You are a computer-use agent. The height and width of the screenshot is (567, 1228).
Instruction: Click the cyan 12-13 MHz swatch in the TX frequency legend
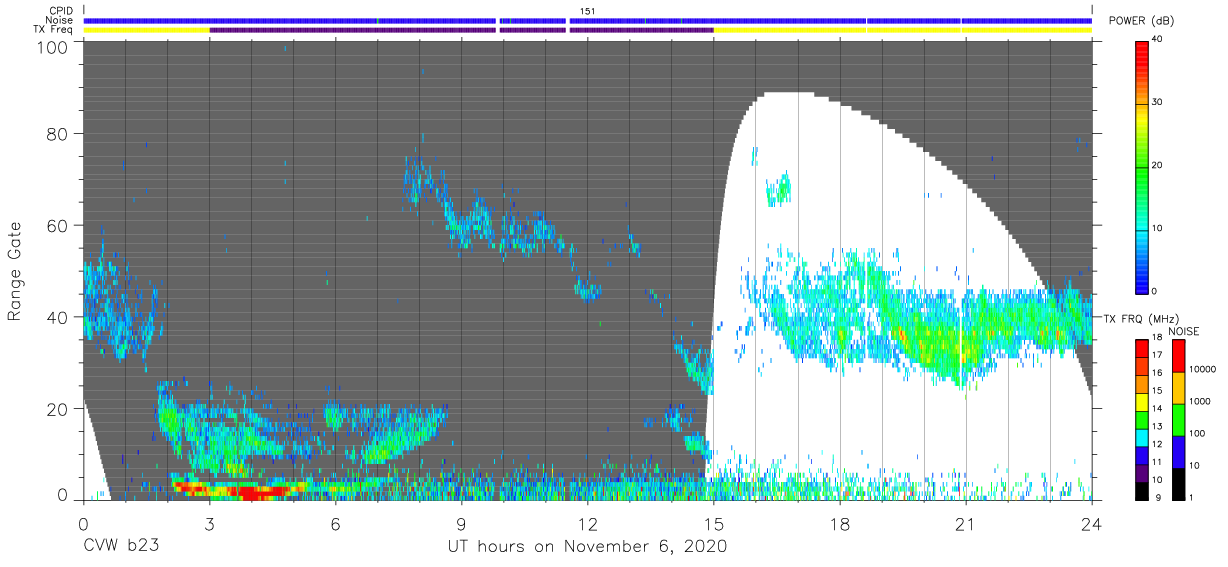coord(1143,435)
